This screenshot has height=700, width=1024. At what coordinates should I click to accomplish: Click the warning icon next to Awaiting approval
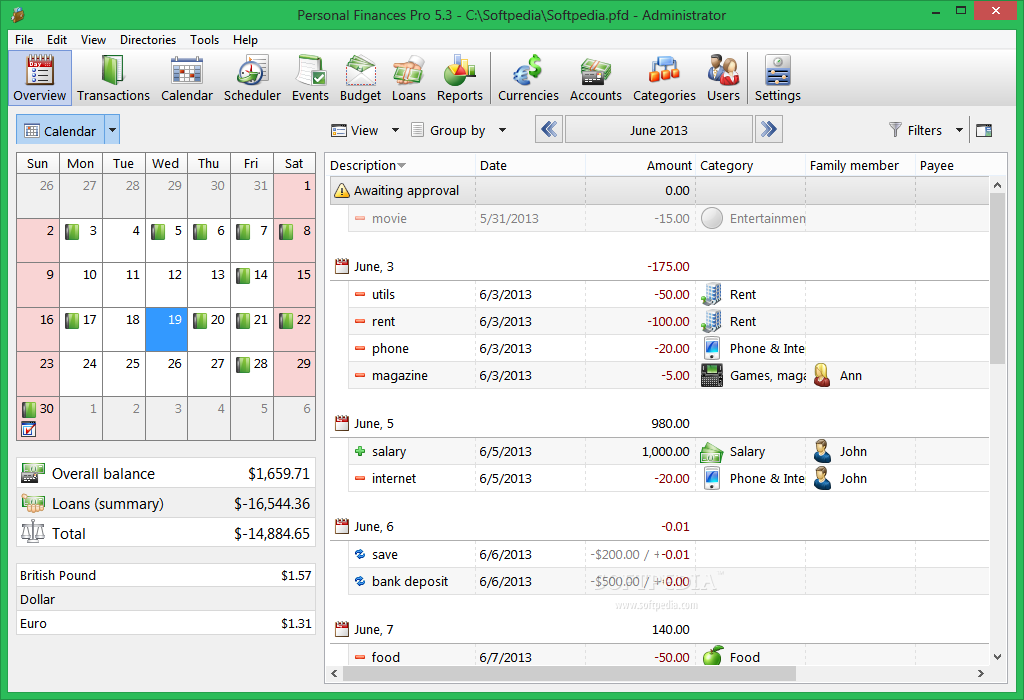click(x=342, y=191)
